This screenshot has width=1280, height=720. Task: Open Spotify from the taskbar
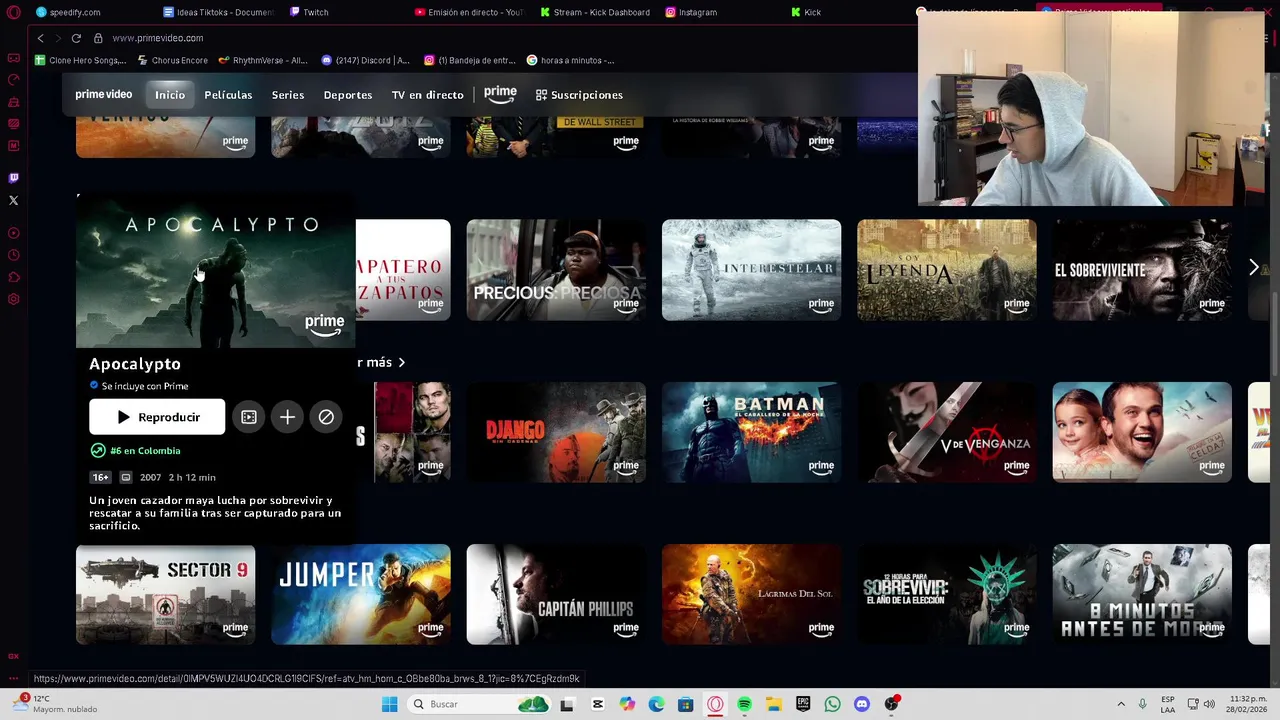coord(745,704)
